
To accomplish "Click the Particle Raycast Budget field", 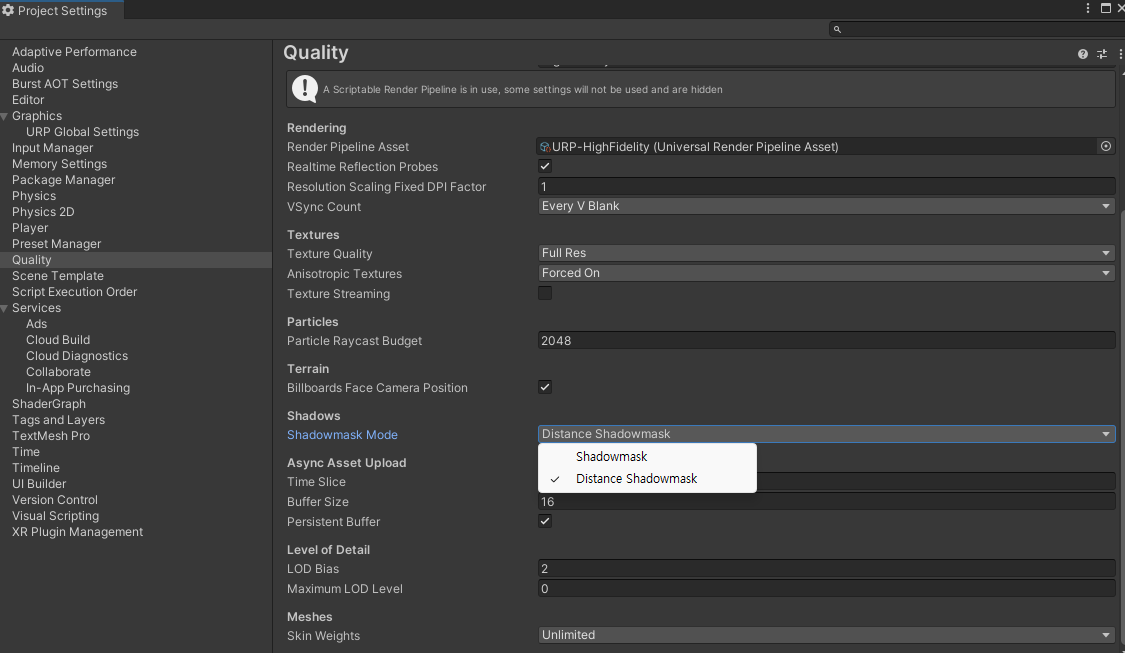I will pos(827,341).
